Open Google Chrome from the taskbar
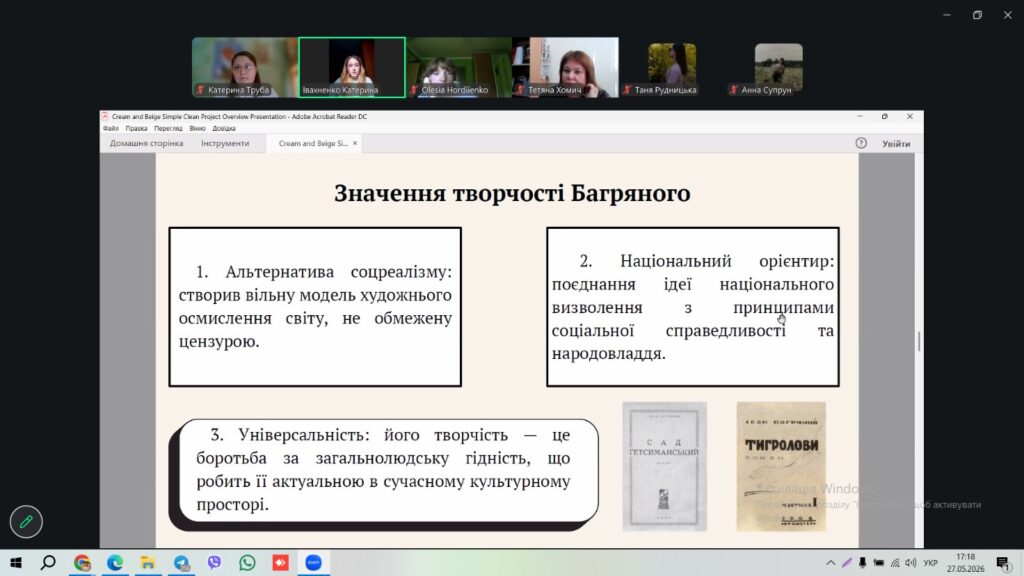 click(x=82, y=562)
